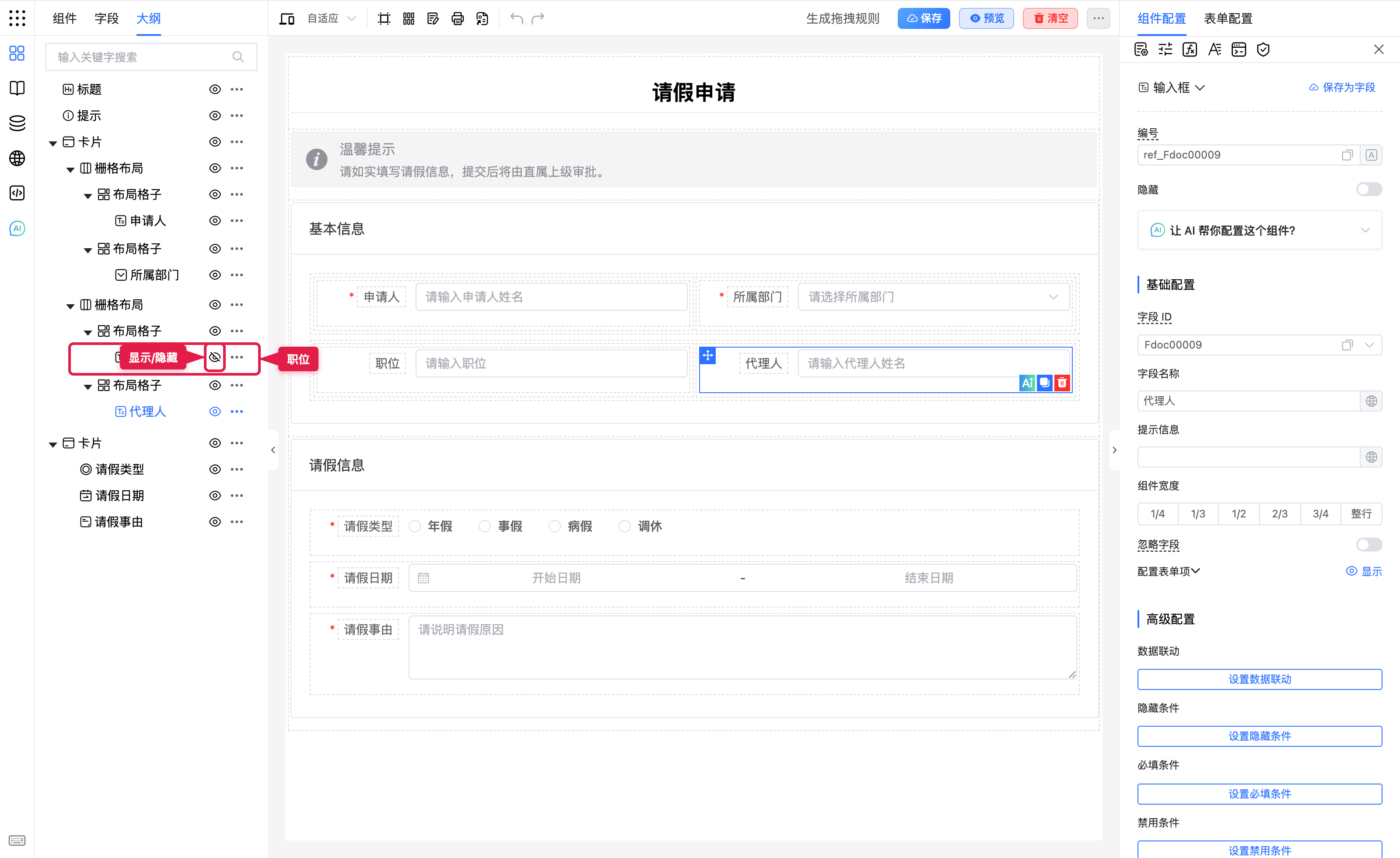This screenshot has width=1400, height=858.
Task: Click the outline keyword search field
Action: click(151, 57)
